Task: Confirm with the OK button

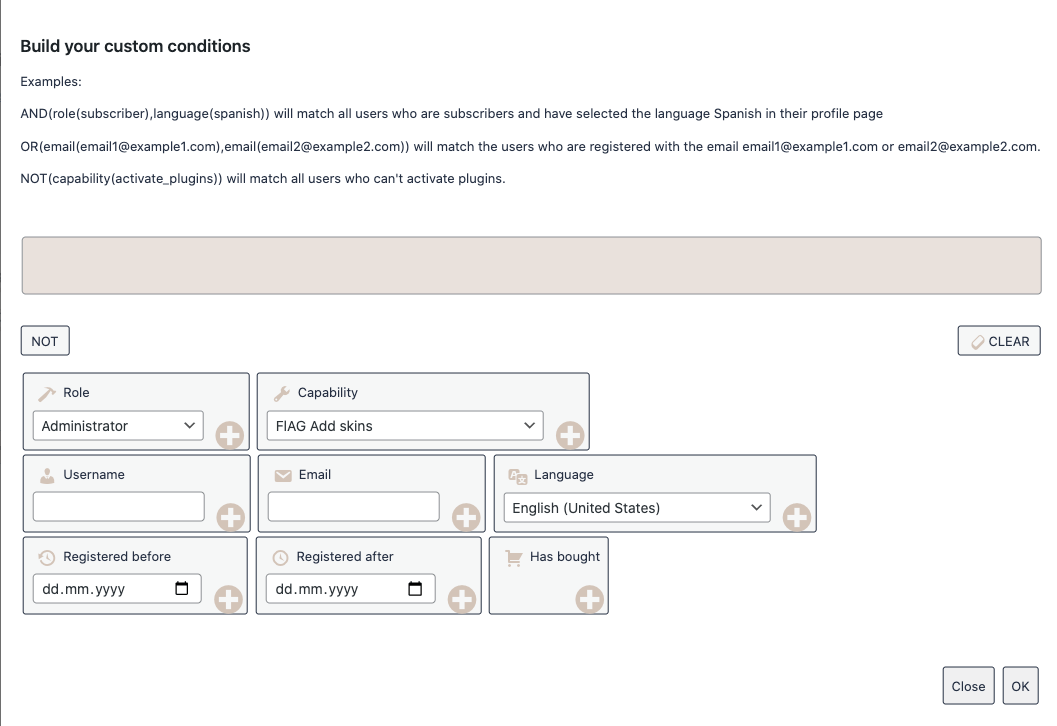Action: (1020, 686)
